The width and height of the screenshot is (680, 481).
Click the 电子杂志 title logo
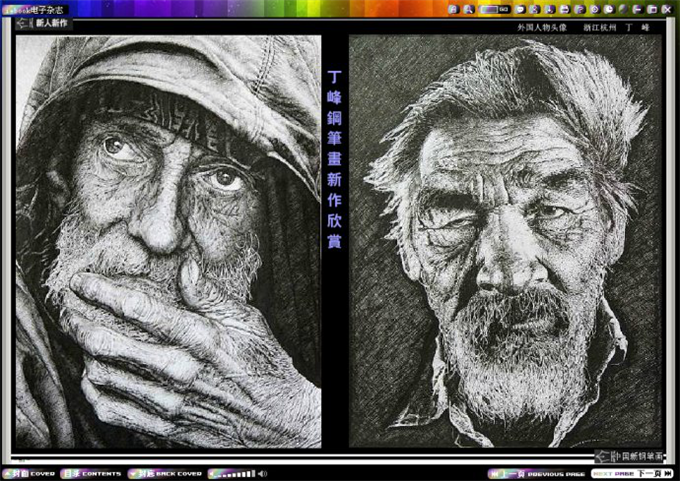[x=34, y=10]
